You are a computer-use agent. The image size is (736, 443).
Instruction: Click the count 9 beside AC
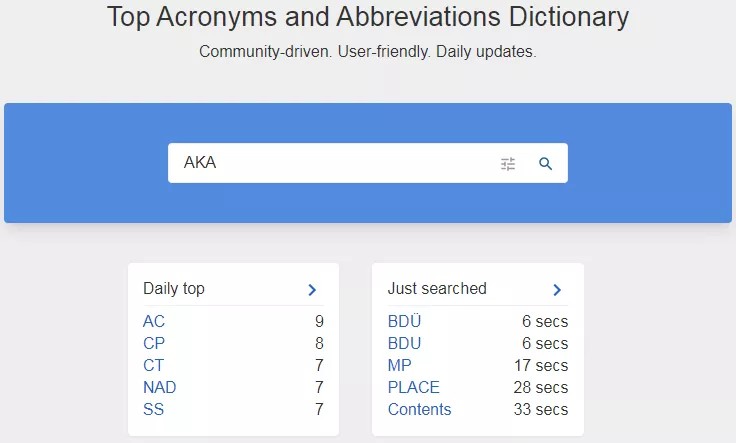319,322
